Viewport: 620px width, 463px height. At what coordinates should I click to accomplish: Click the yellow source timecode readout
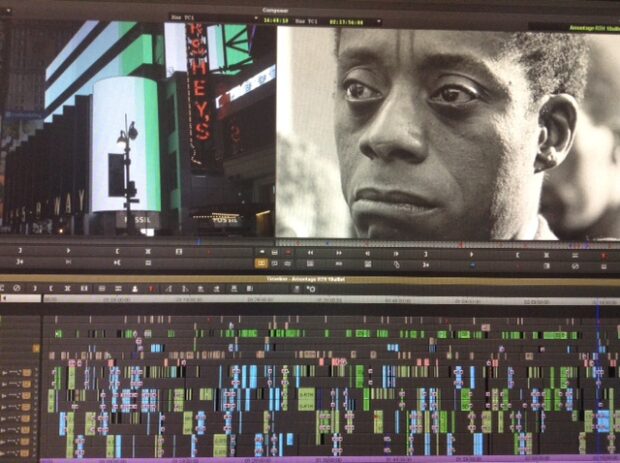[x=276, y=20]
